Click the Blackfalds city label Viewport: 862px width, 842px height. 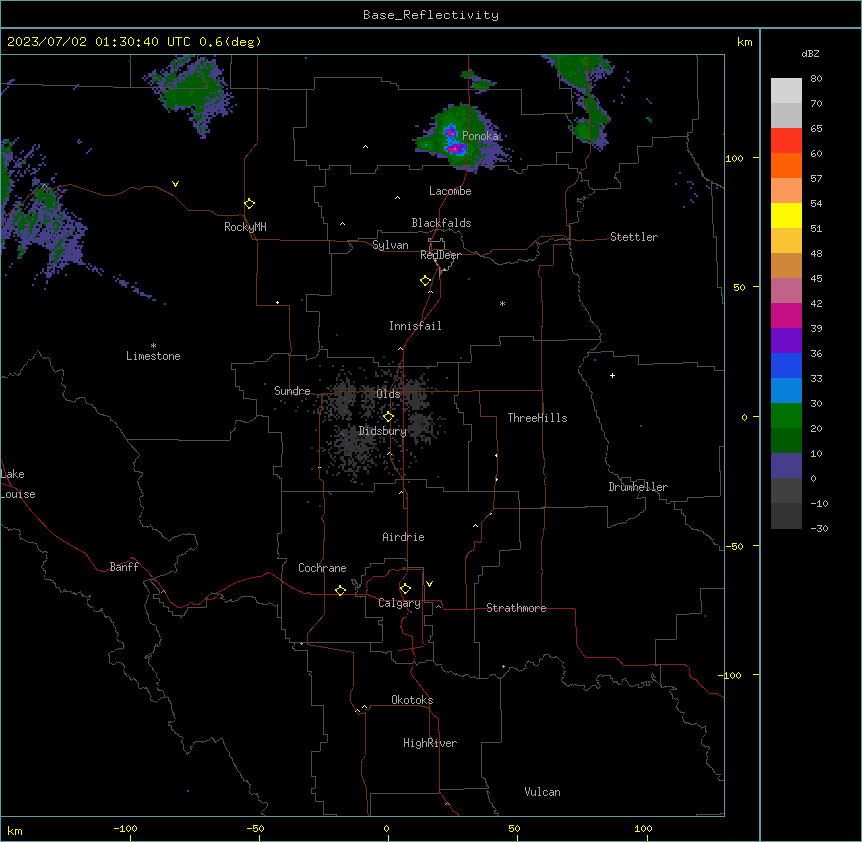pos(441,223)
